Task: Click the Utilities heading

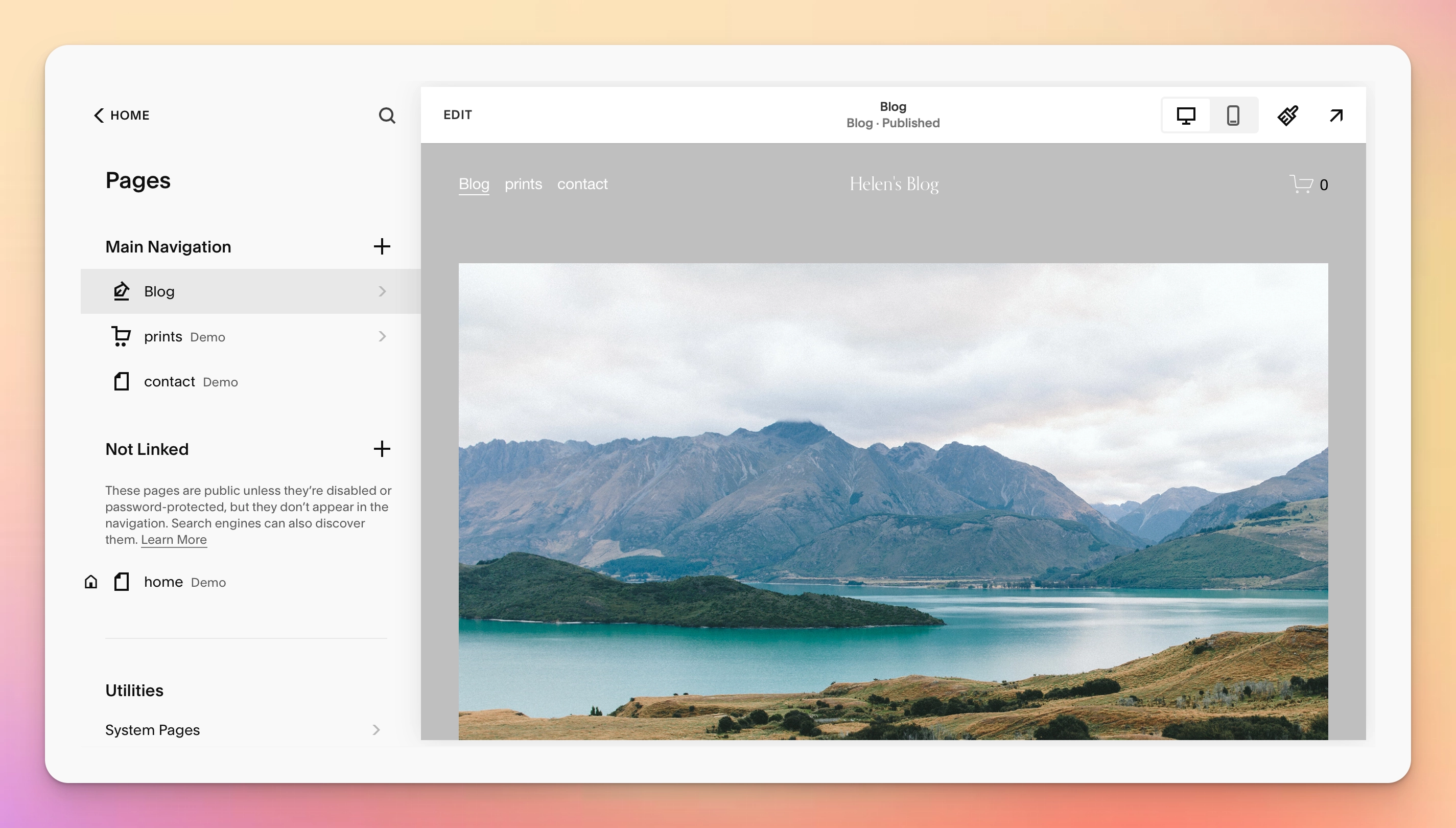Action: point(134,690)
